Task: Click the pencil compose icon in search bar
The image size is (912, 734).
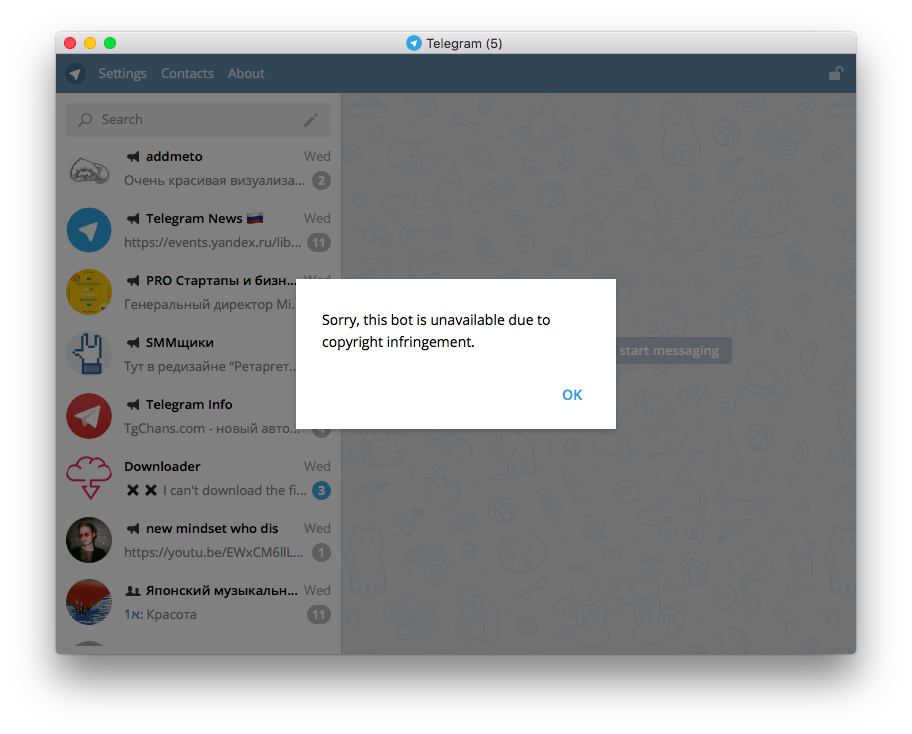Action: click(311, 120)
